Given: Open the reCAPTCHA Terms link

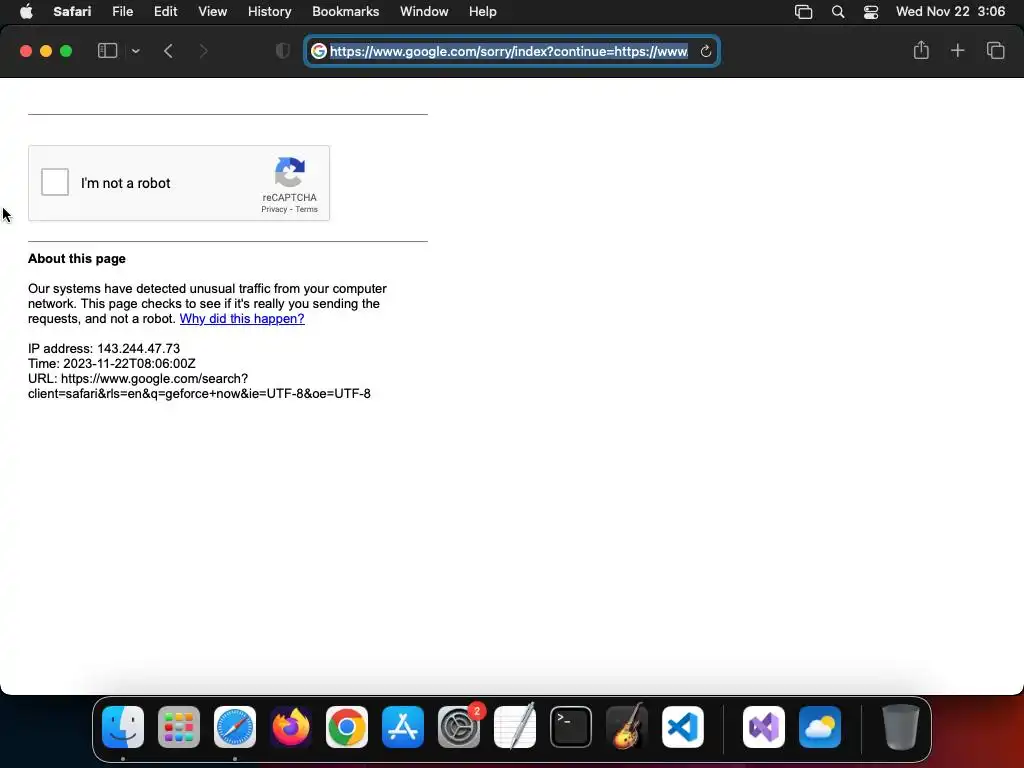Looking at the screenshot, I should point(306,210).
